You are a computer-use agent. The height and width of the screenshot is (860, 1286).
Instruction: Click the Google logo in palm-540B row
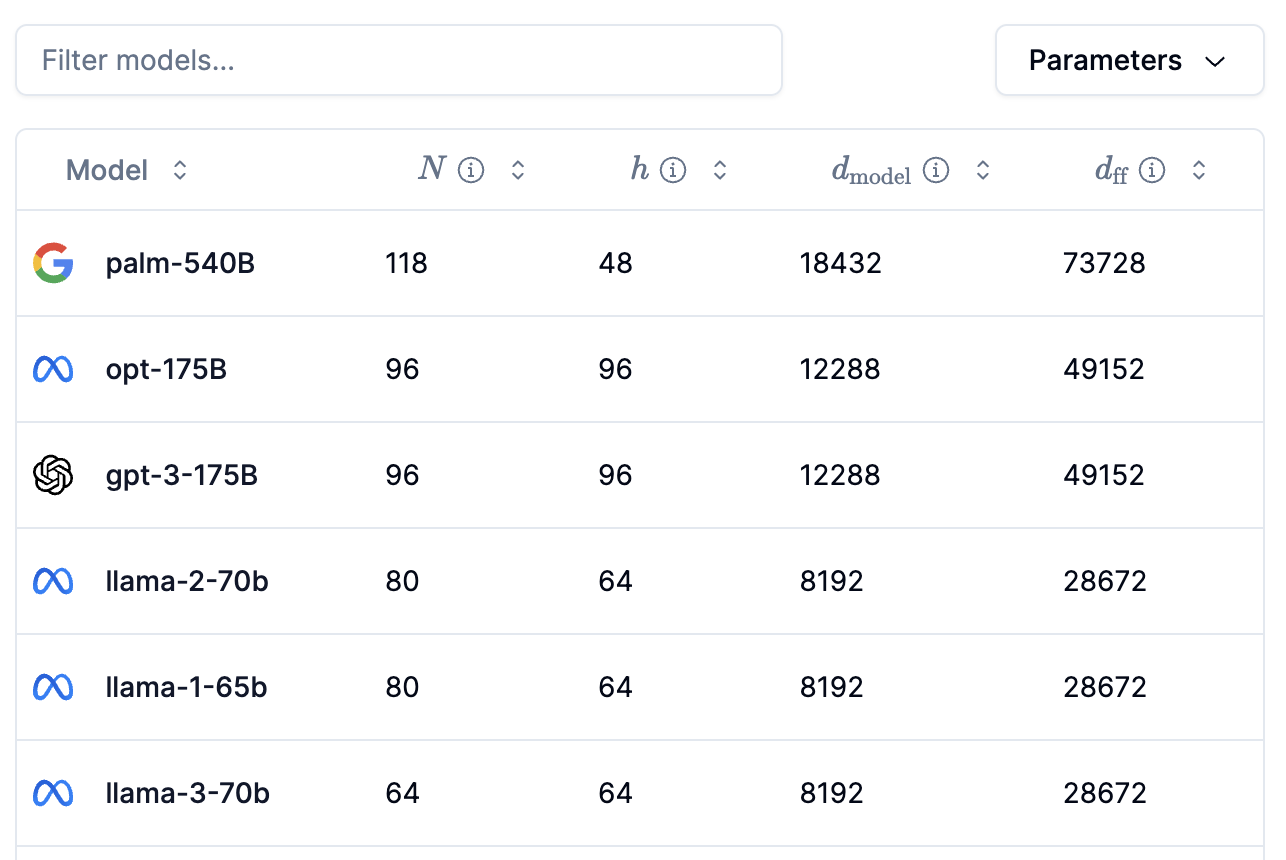53,263
